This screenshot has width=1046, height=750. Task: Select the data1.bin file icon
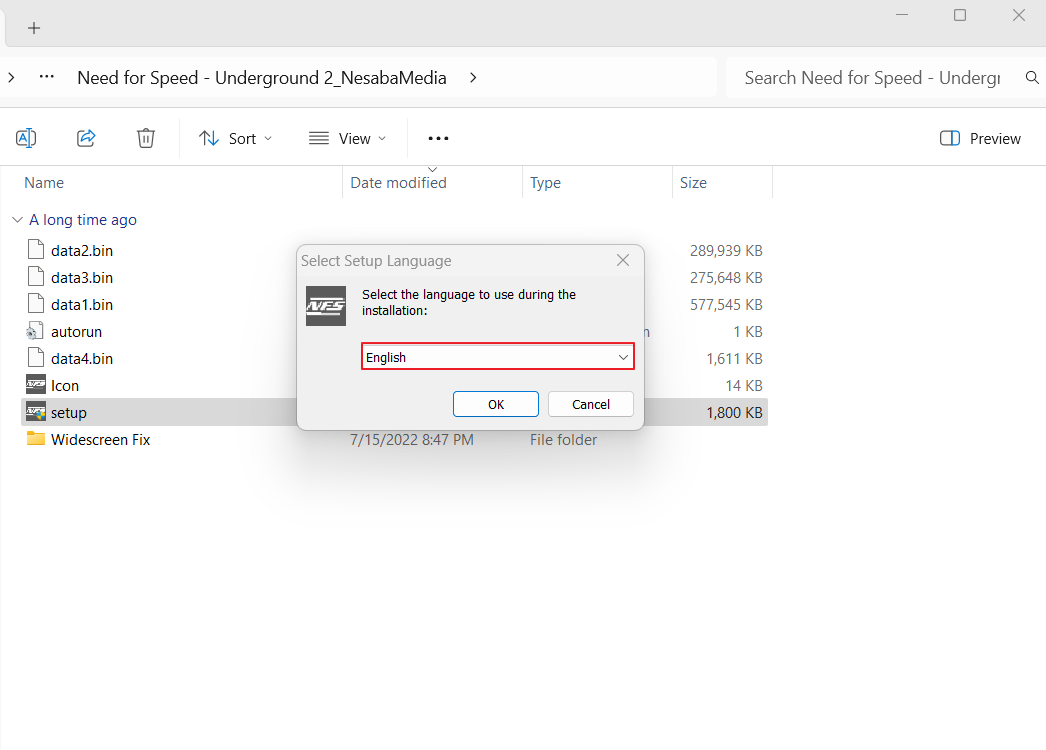pyautogui.click(x=35, y=304)
